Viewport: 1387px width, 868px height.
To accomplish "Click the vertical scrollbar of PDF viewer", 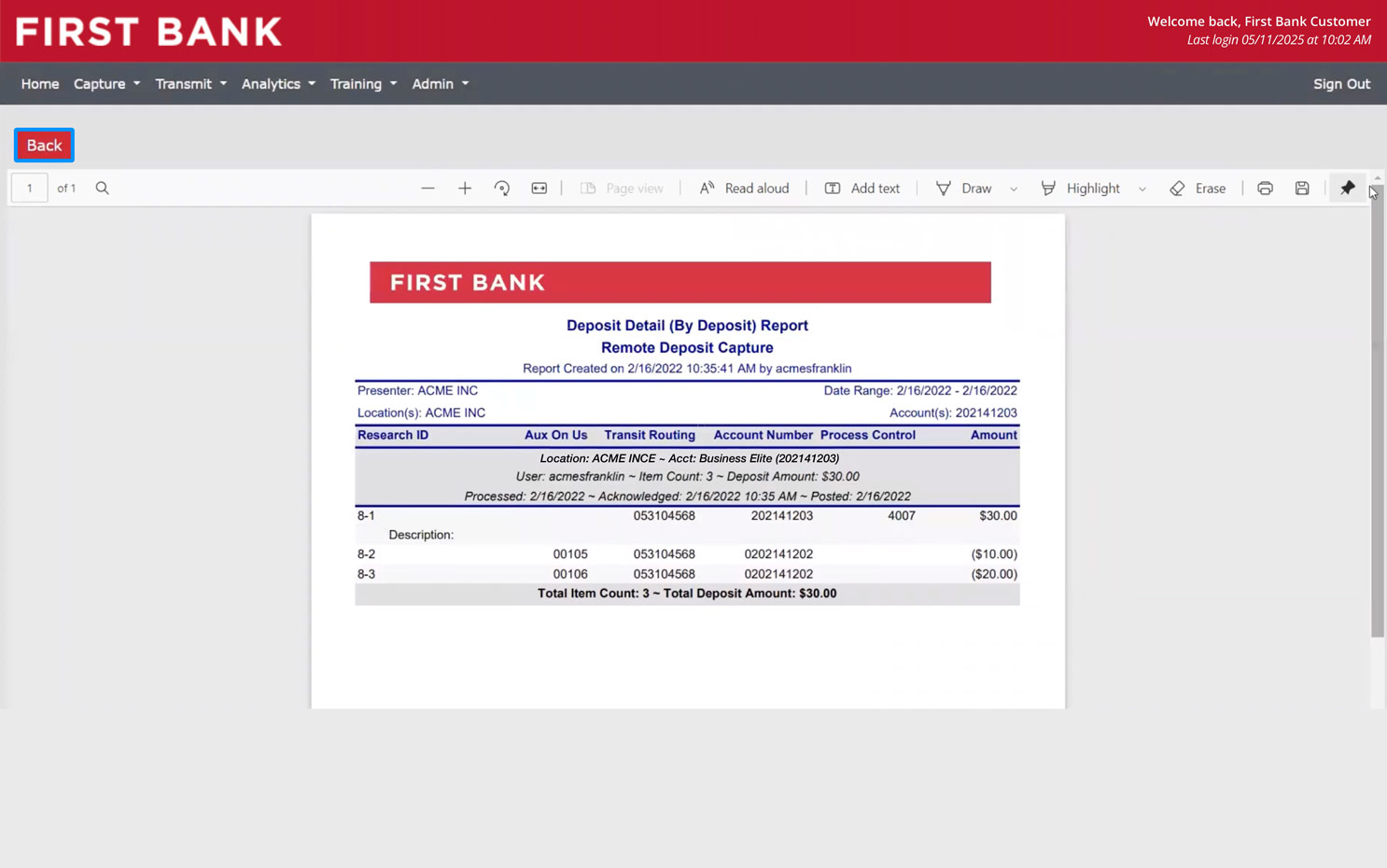I will tap(1377, 411).
